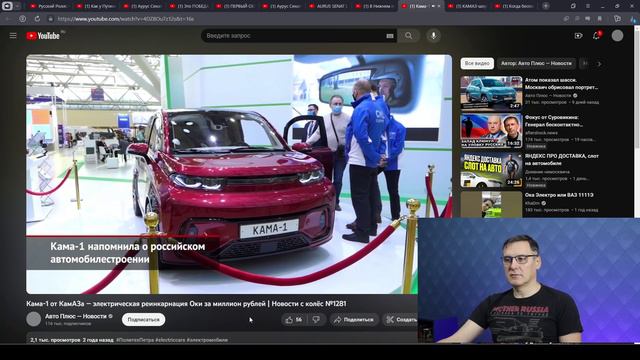Click the 'Поделиться' share button
Image resolution: width=640 pixels, height=360 pixels.
[x=354, y=320]
